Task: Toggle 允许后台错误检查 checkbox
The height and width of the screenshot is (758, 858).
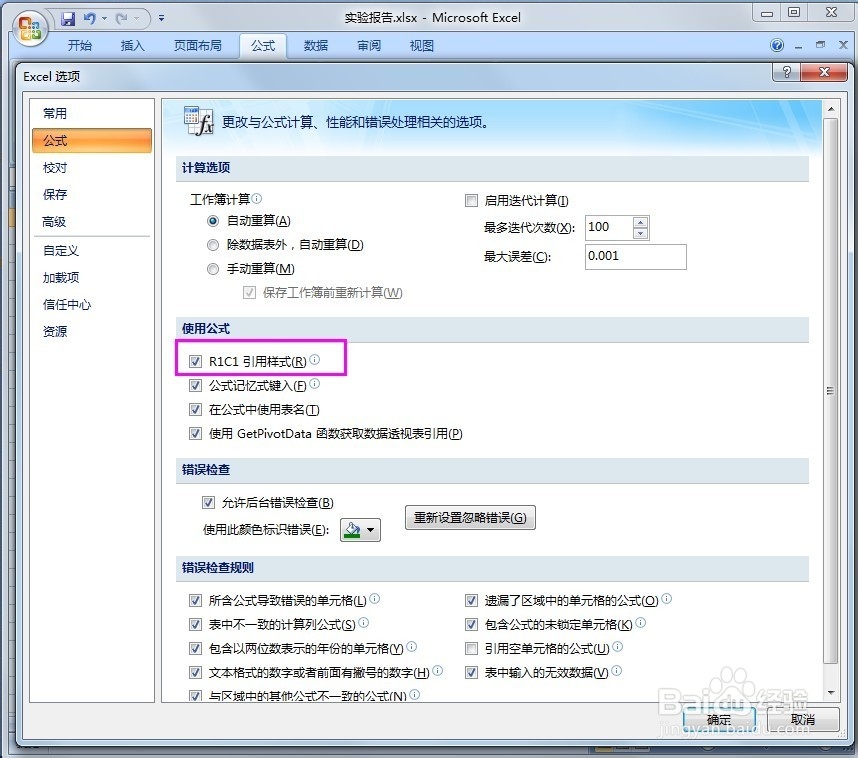Action: tap(208, 502)
